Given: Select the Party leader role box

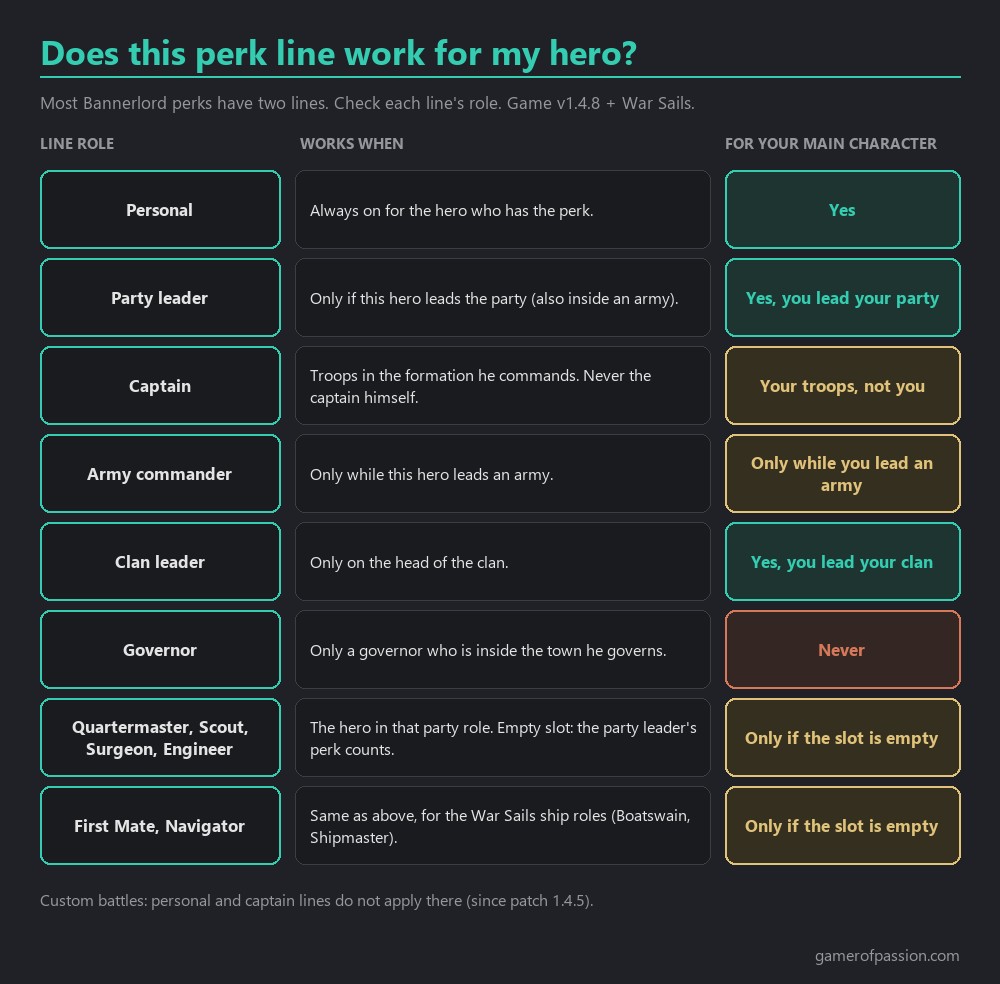Looking at the screenshot, I should point(160,298).
